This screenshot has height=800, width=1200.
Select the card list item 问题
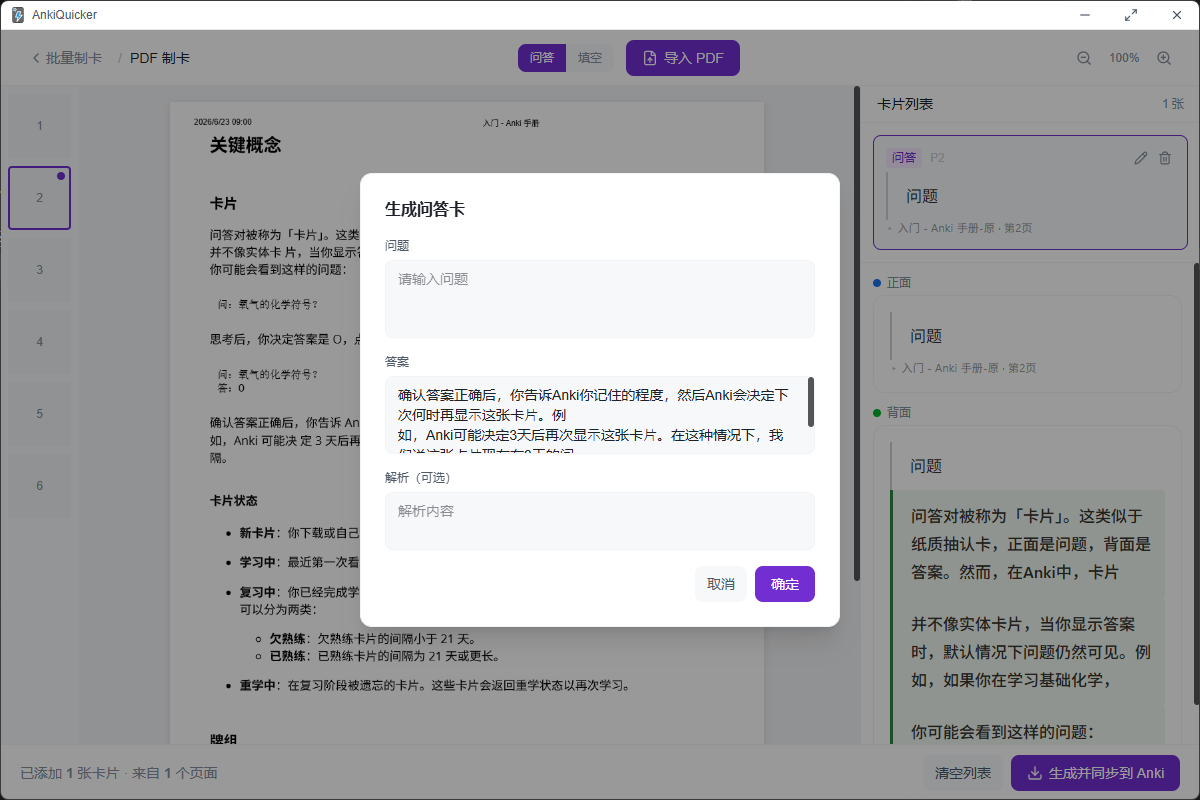(x=1030, y=192)
